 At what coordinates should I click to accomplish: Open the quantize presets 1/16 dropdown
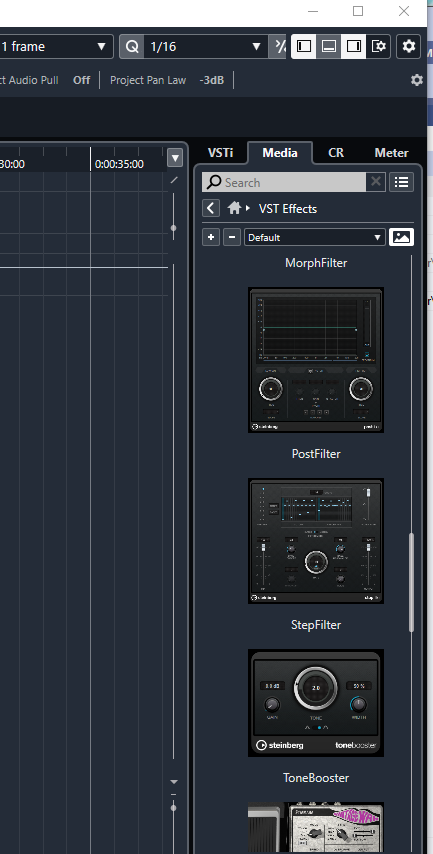click(205, 46)
